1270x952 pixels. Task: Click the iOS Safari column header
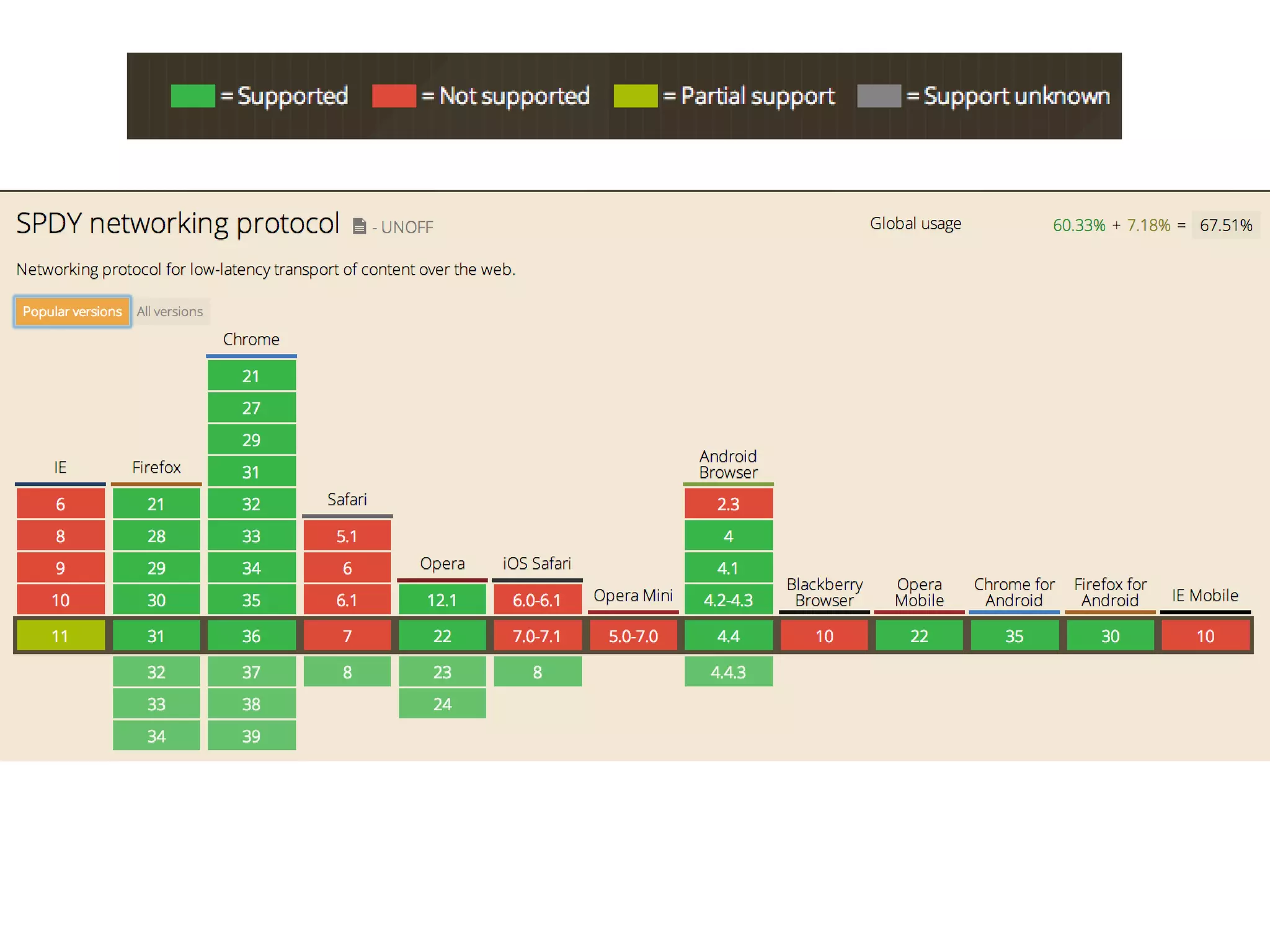[x=536, y=563]
